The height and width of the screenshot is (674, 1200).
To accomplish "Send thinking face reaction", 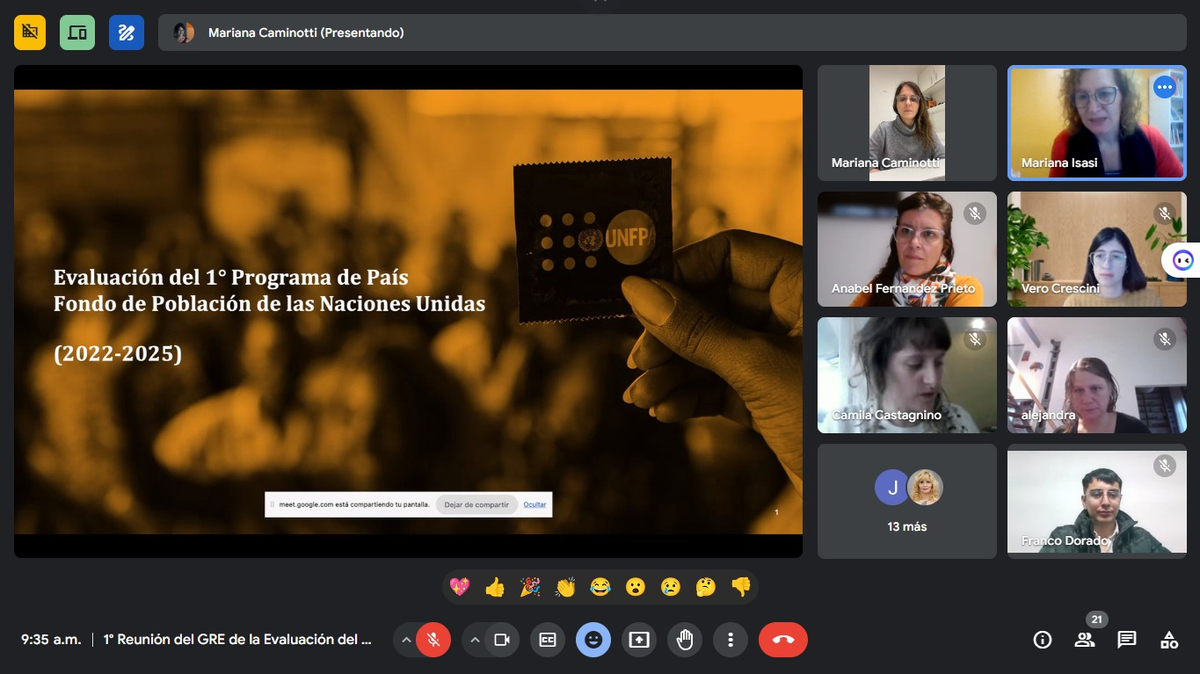I will point(706,587).
